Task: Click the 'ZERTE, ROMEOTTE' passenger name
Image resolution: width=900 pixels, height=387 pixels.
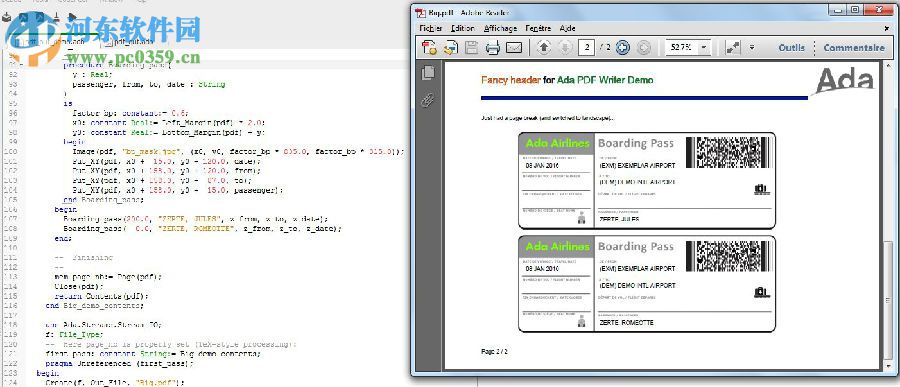Action: pyautogui.click(x=626, y=323)
